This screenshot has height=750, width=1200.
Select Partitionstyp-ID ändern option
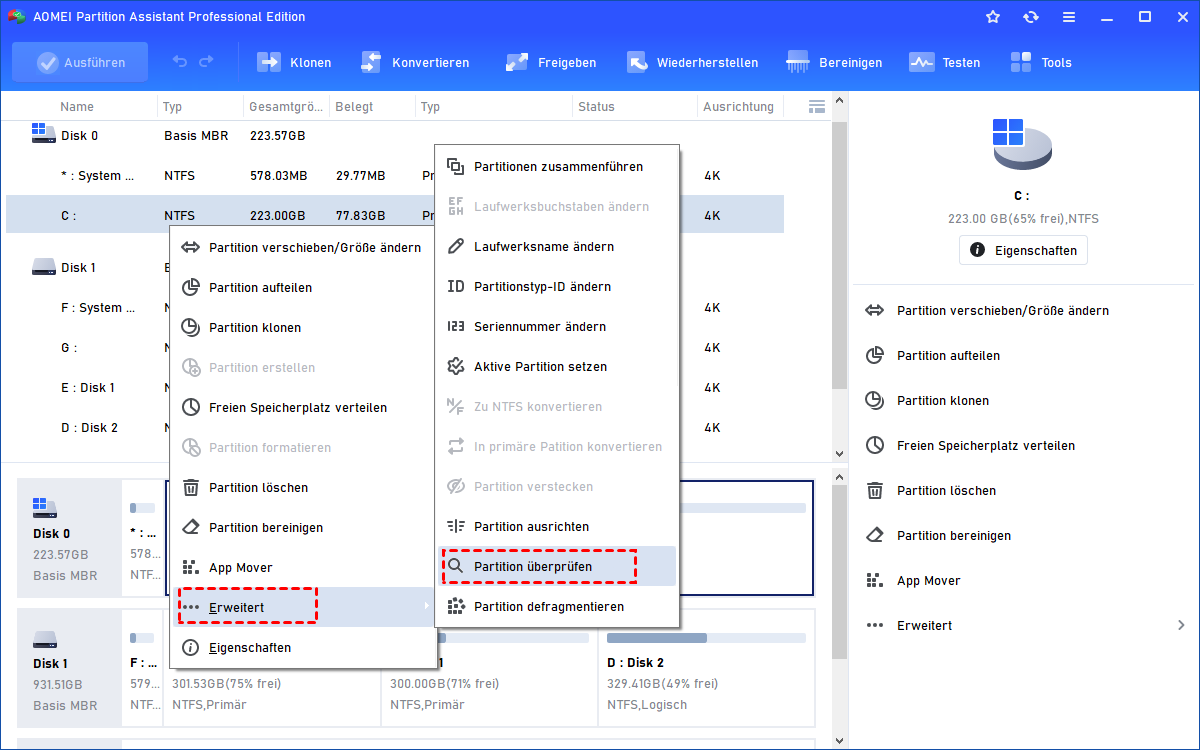click(557, 287)
